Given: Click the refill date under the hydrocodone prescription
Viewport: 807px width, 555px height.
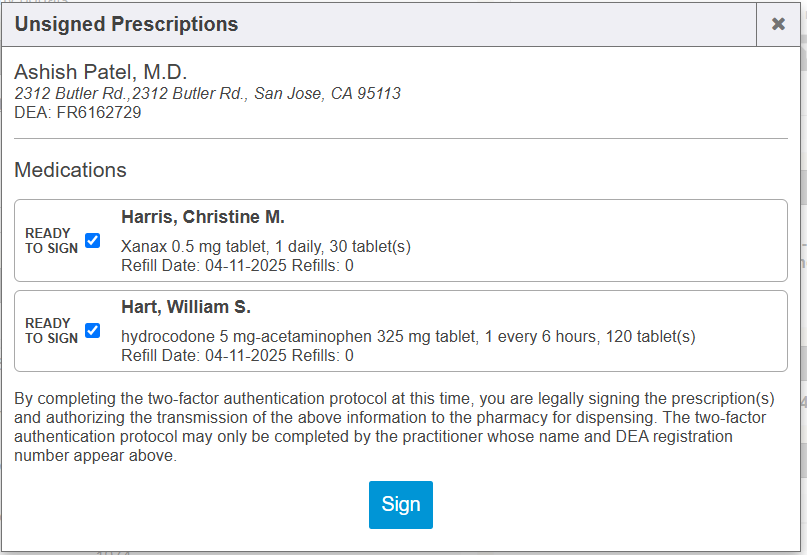Looking at the screenshot, I should coord(237,356).
